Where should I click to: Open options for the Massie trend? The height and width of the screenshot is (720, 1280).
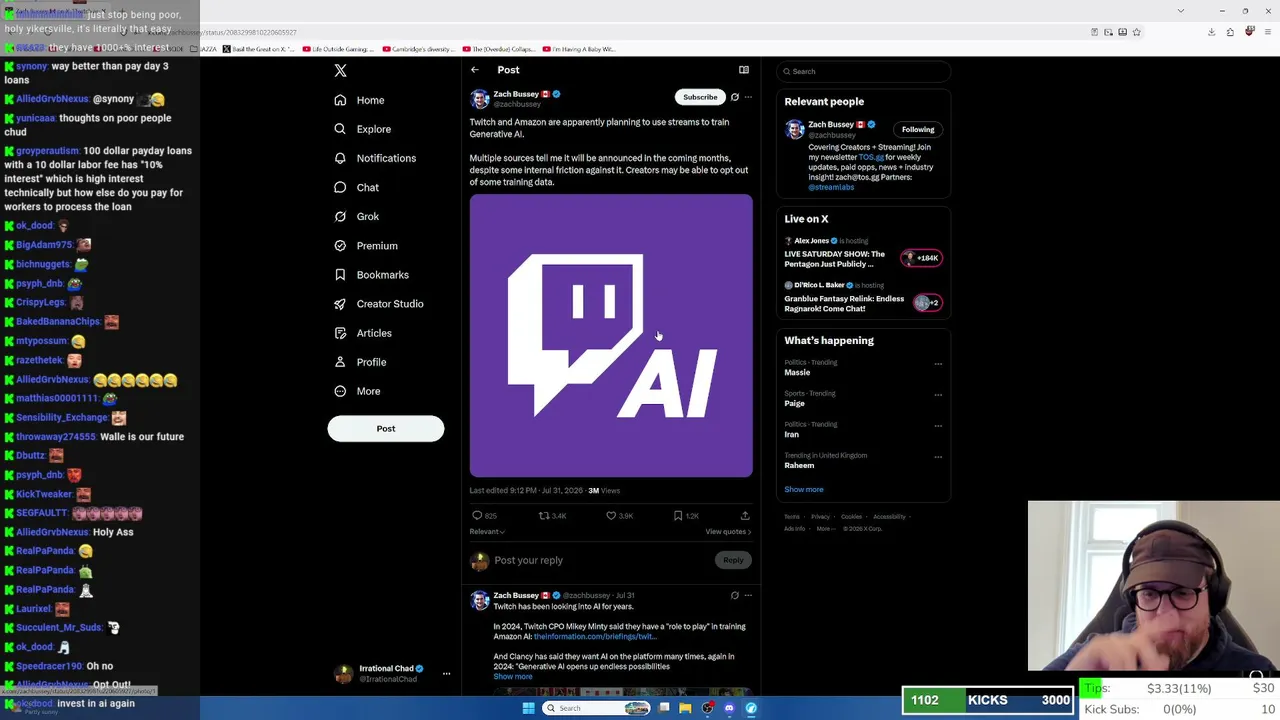click(x=938, y=364)
